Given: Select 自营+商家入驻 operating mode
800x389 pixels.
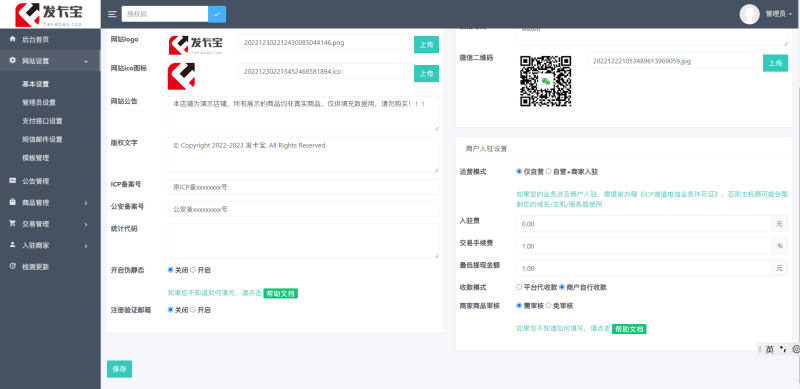Looking at the screenshot, I should [x=548, y=172].
